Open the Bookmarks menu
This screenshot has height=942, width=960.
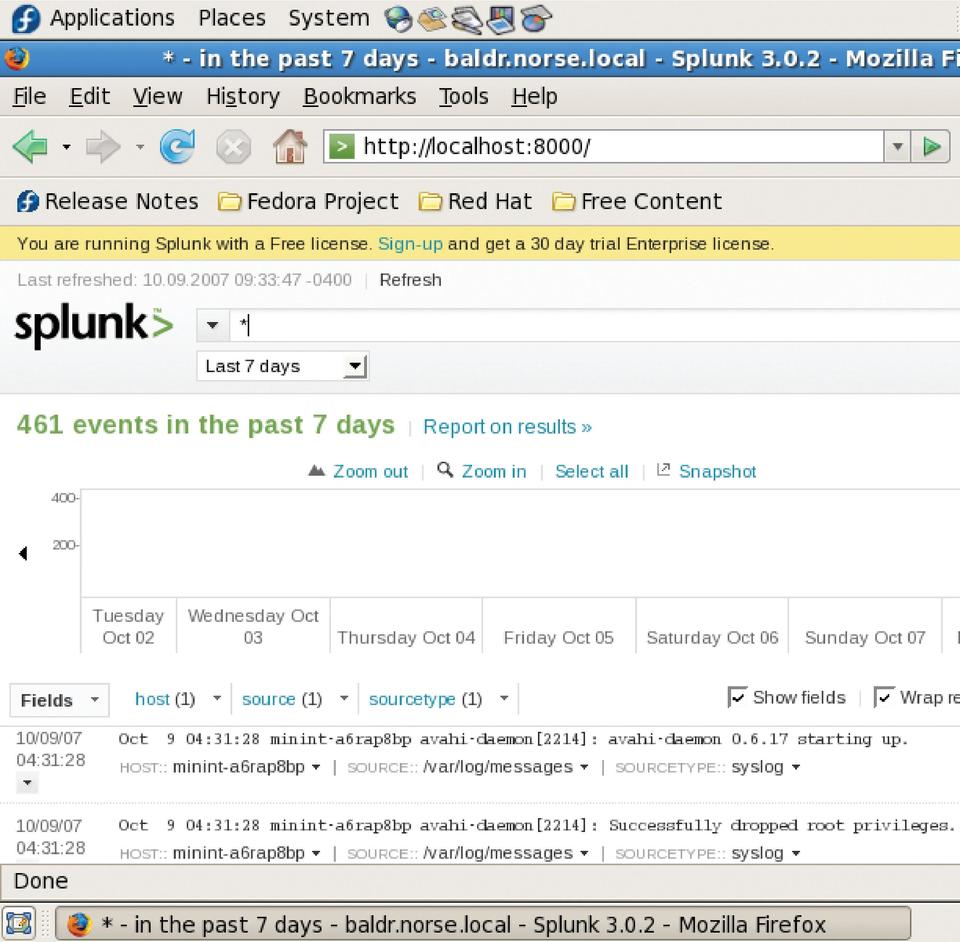(359, 96)
